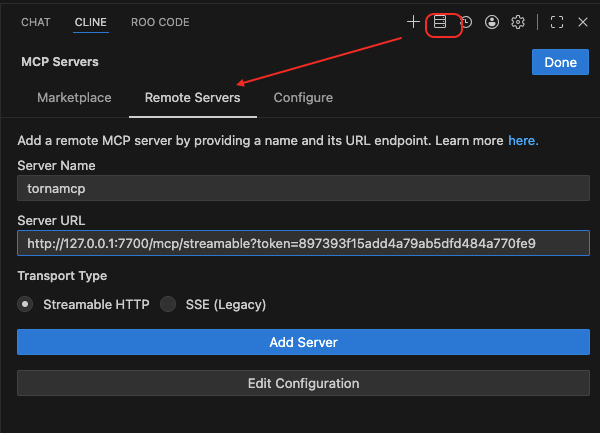Focus the Server URL input field
This screenshot has width=600, height=433.
[x=303, y=243]
